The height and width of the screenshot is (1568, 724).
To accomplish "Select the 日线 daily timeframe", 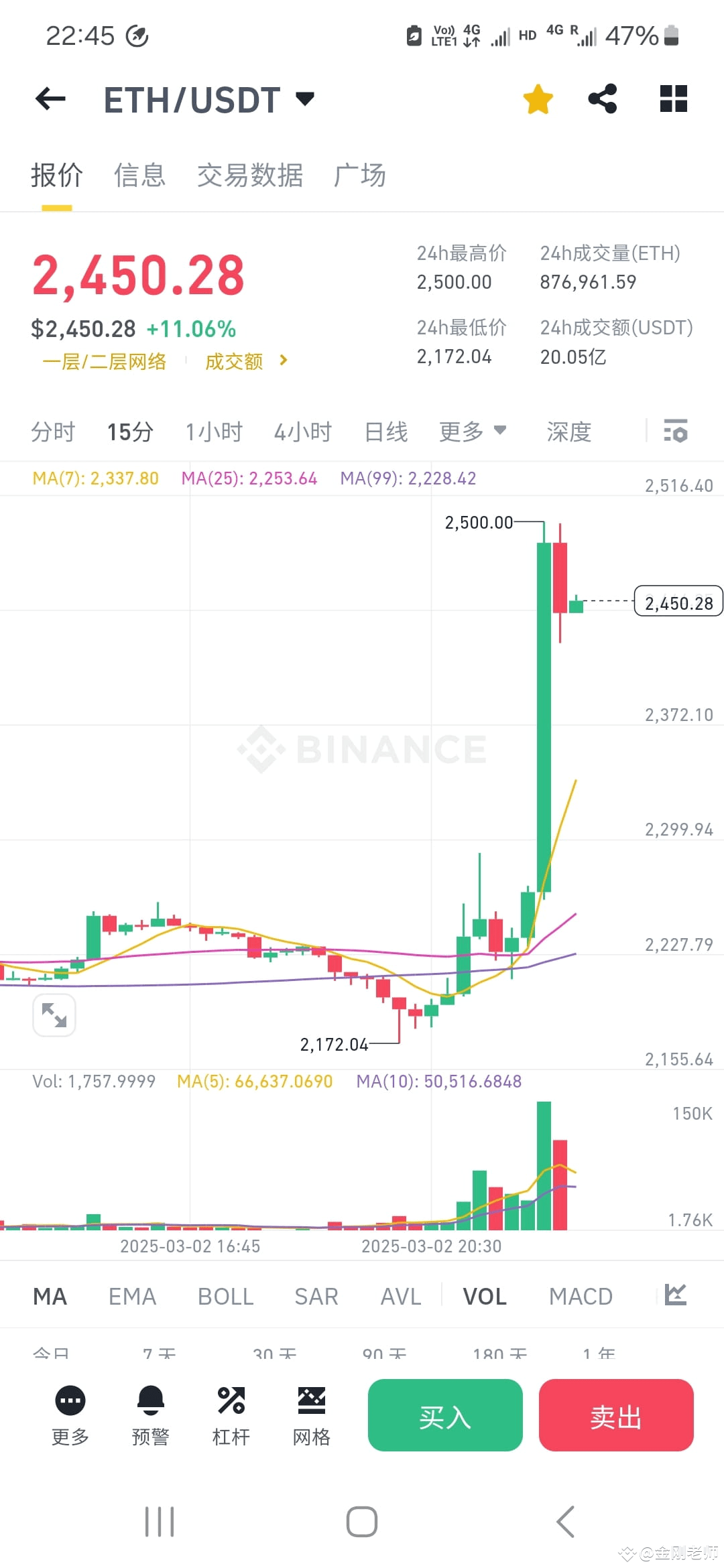I will click(386, 432).
